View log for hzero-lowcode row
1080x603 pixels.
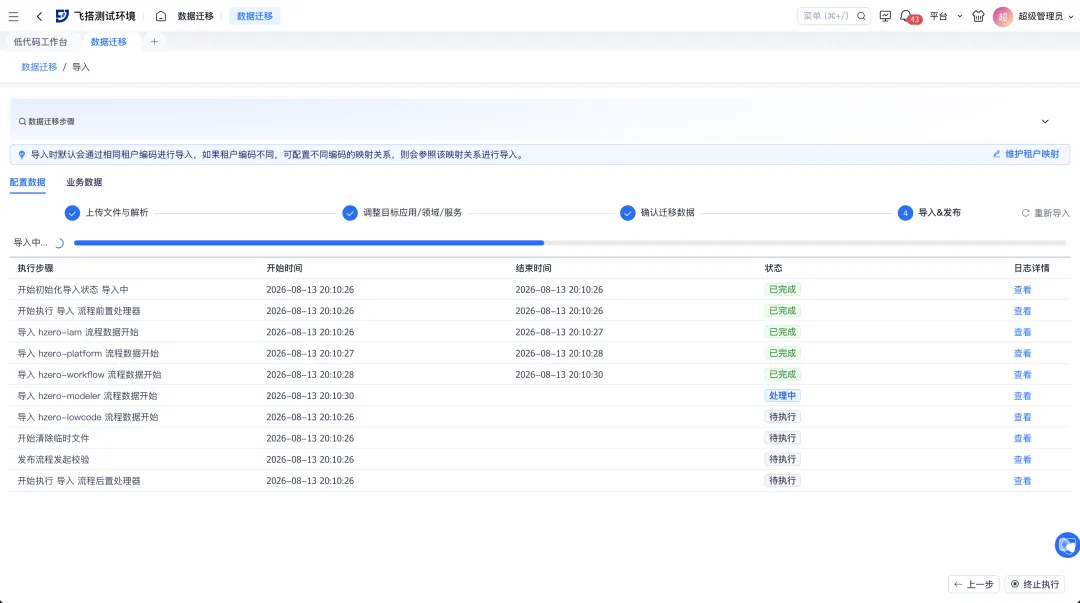(1022, 418)
